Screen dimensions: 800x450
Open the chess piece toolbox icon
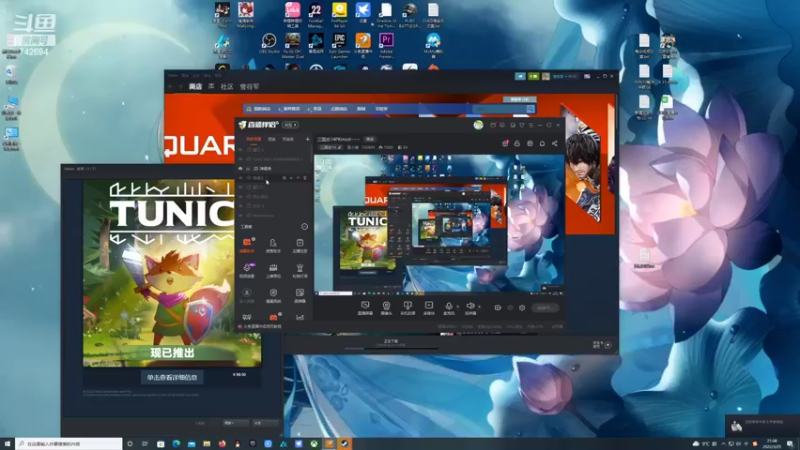(x=299, y=270)
